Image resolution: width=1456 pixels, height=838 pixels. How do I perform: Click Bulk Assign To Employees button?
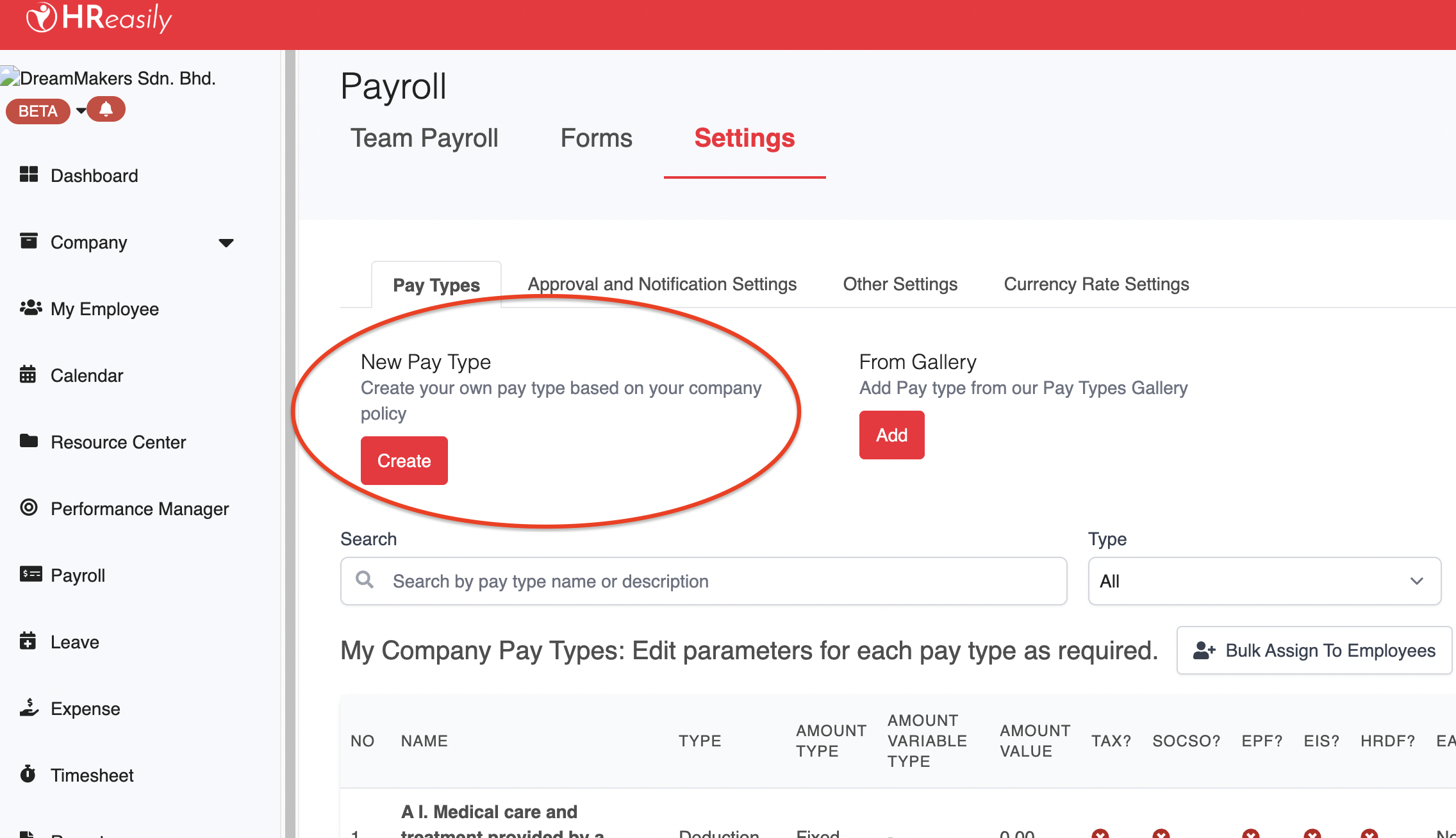1314,650
